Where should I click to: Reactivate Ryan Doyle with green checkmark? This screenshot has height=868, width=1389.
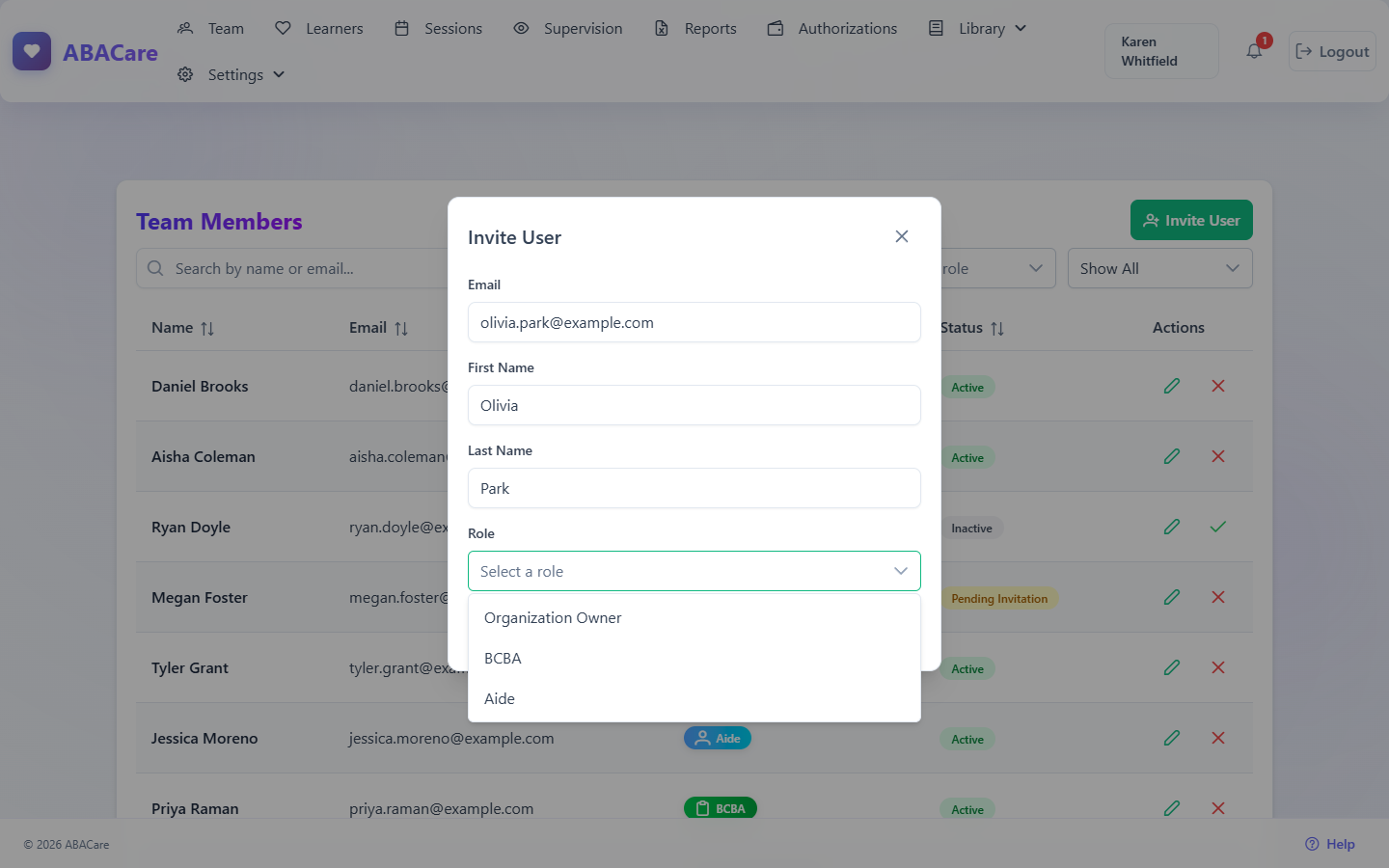click(x=1218, y=527)
